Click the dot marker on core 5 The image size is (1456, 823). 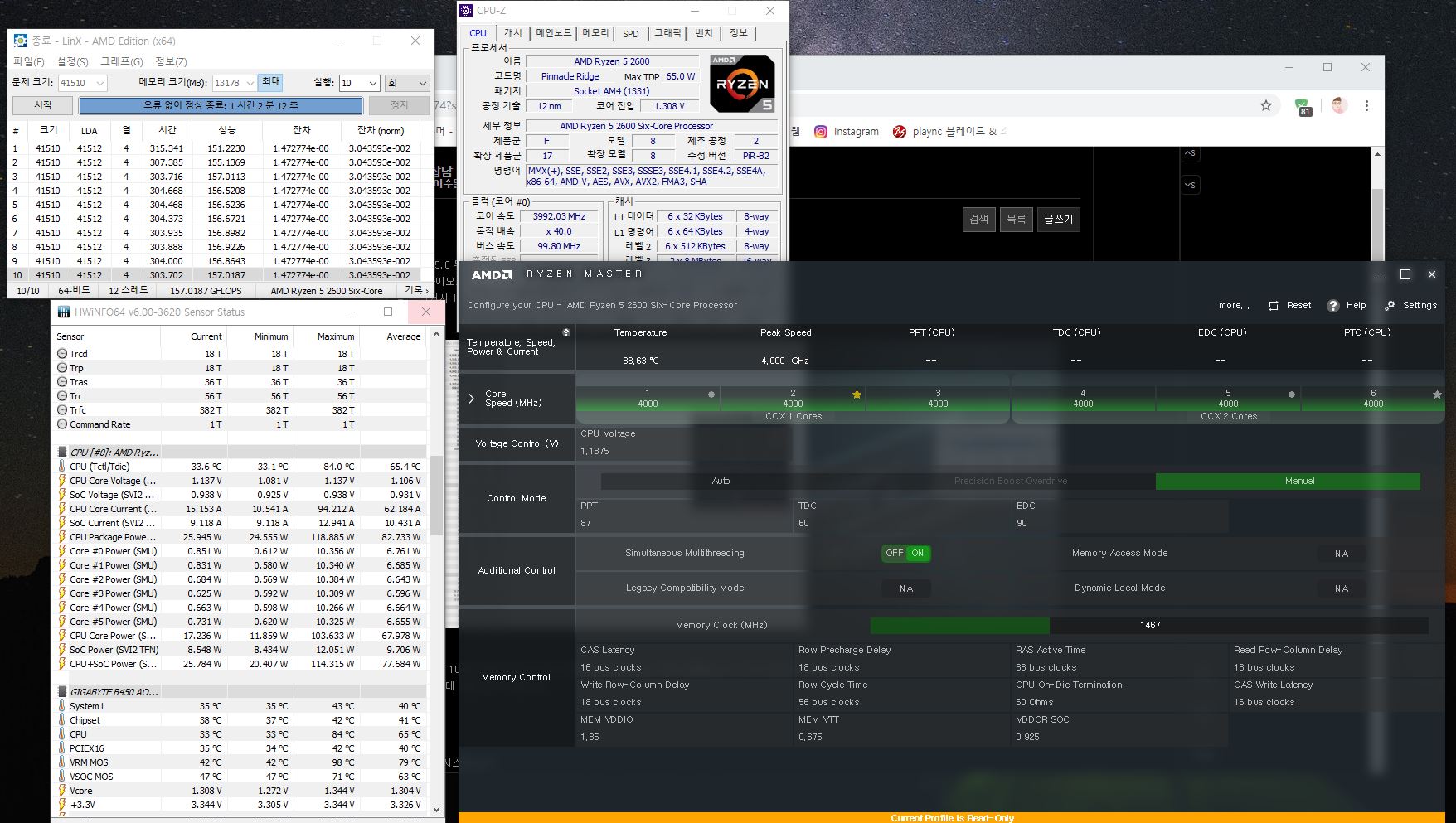point(1292,395)
